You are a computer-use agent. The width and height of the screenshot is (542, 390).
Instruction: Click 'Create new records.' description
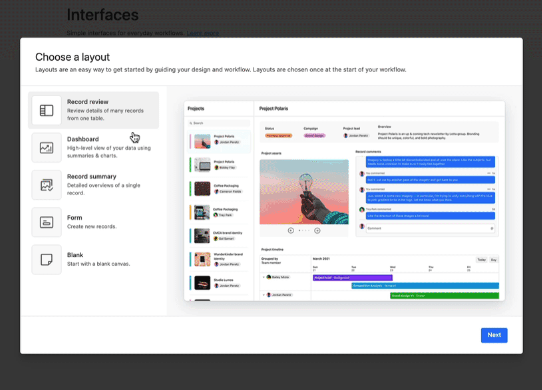click(92, 226)
